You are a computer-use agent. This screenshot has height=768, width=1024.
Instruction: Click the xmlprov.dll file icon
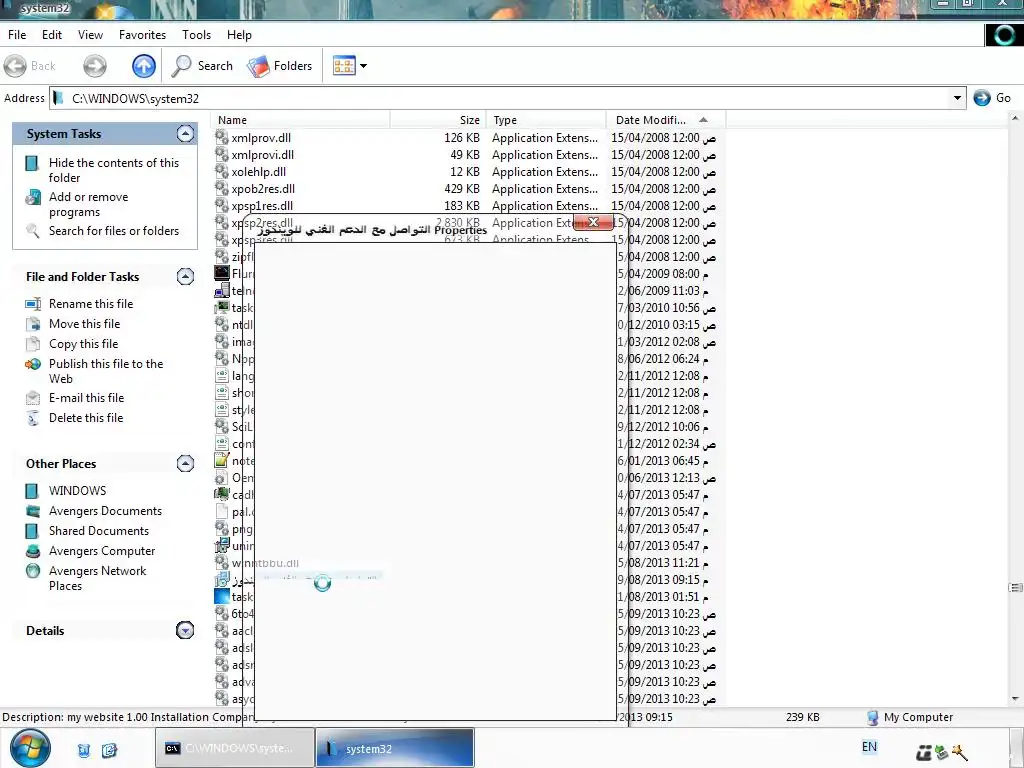pyautogui.click(x=222, y=137)
